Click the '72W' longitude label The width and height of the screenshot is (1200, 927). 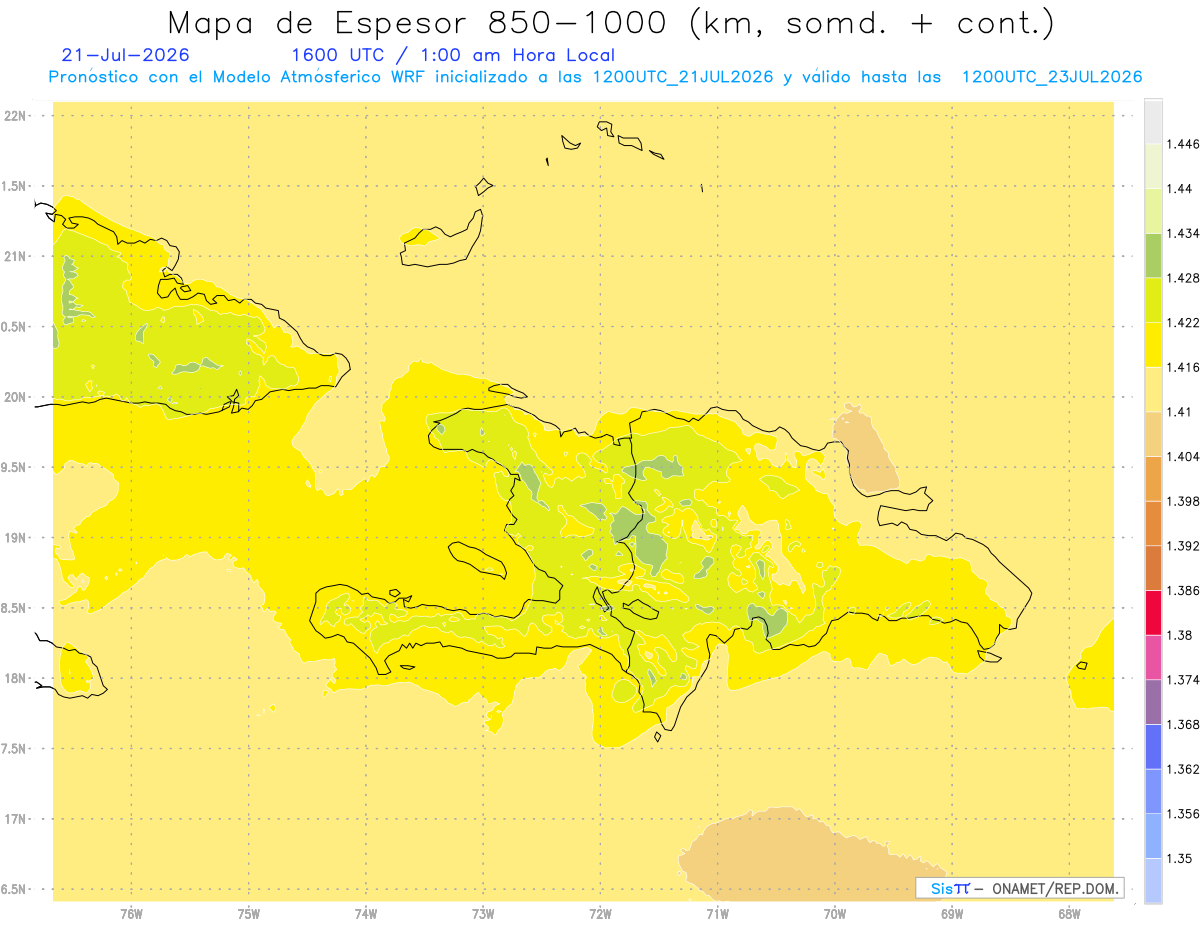point(600,913)
